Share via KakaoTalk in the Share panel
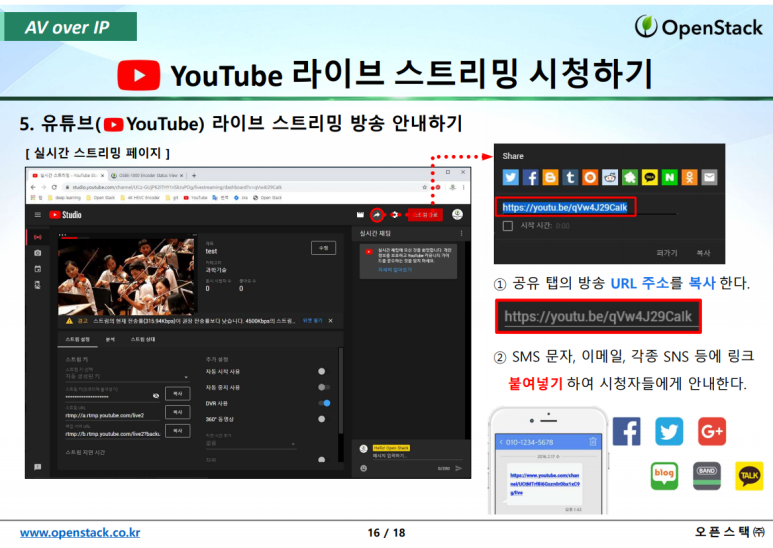 coord(650,177)
